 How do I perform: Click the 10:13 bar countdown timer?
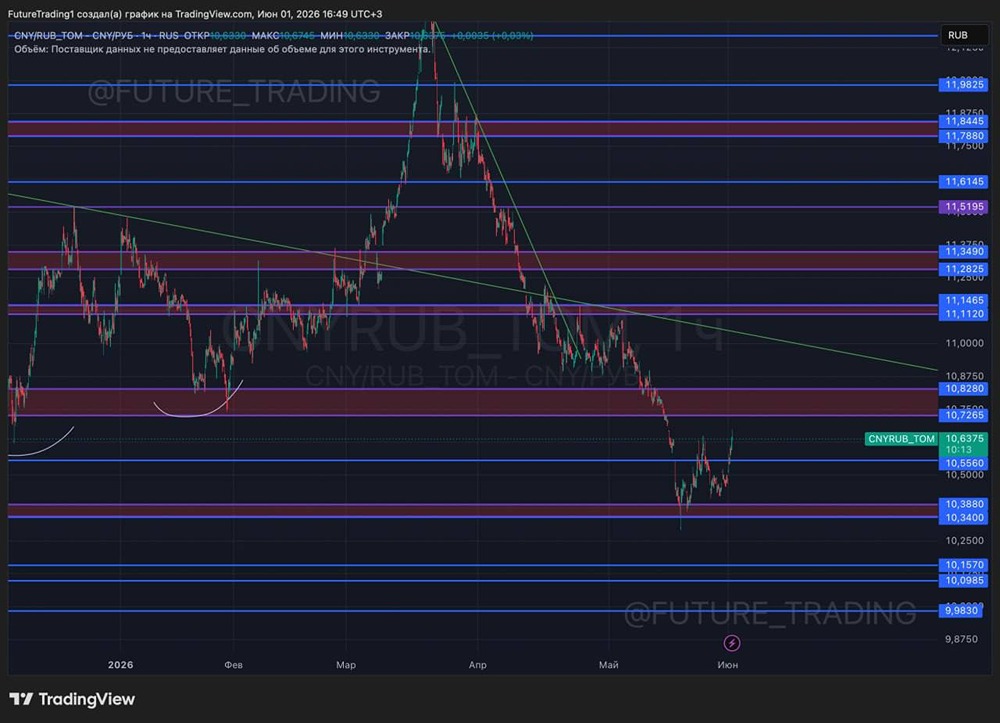[959, 449]
